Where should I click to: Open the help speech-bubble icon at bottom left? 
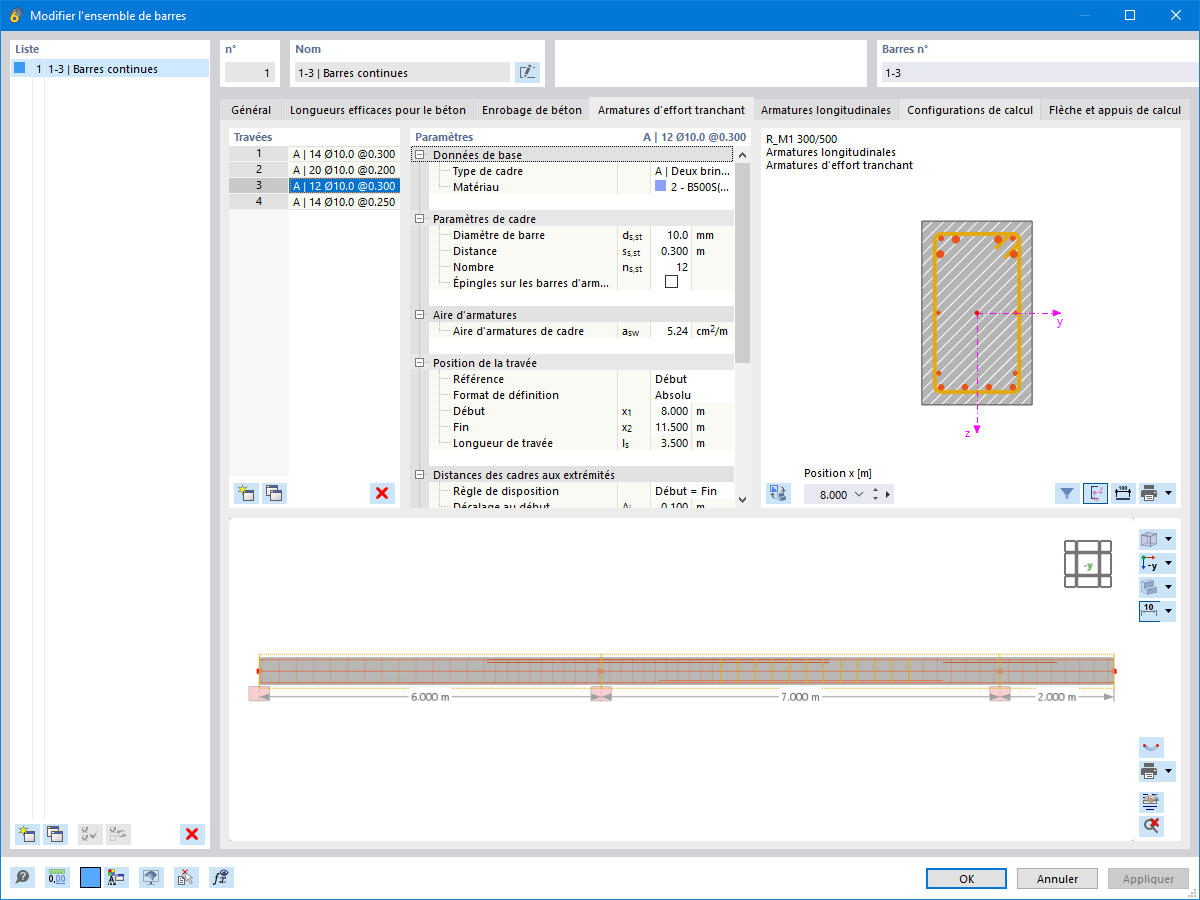22,878
